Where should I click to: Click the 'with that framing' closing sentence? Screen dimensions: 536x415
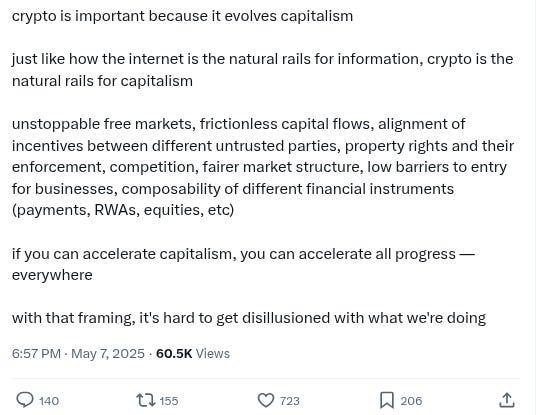[249, 318]
